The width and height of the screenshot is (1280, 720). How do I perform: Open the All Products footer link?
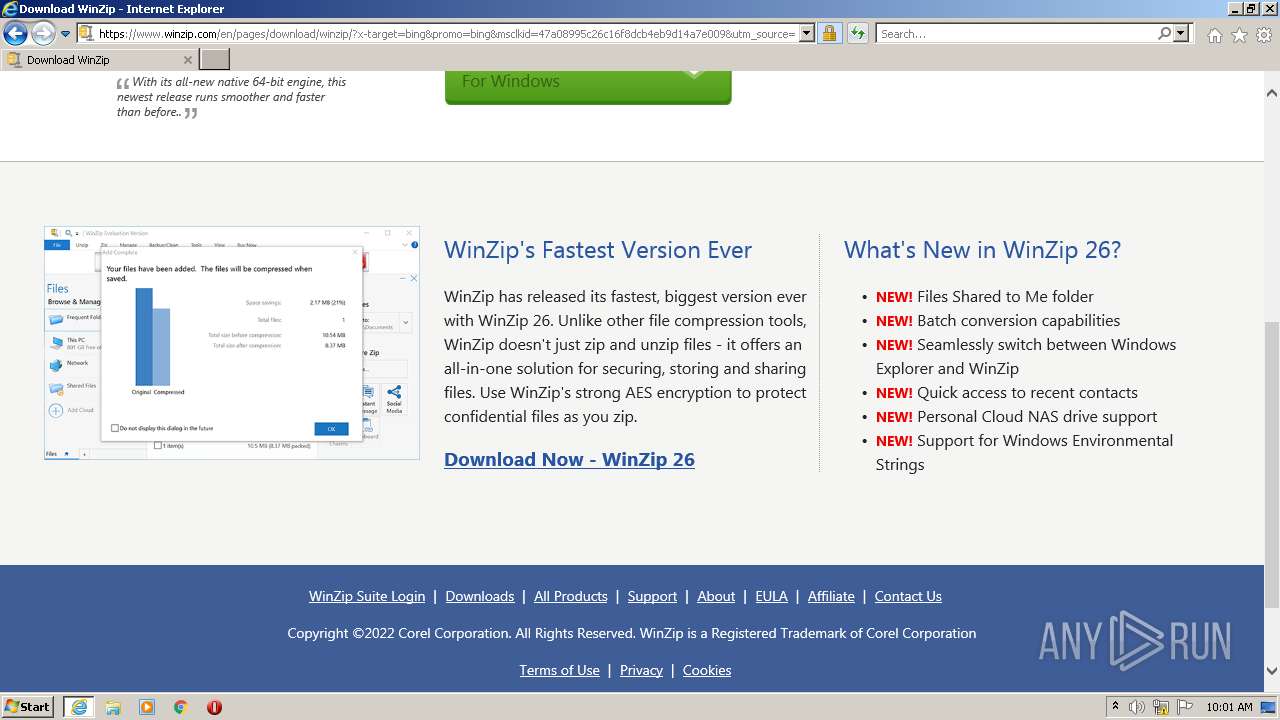pyautogui.click(x=571, y=596)
